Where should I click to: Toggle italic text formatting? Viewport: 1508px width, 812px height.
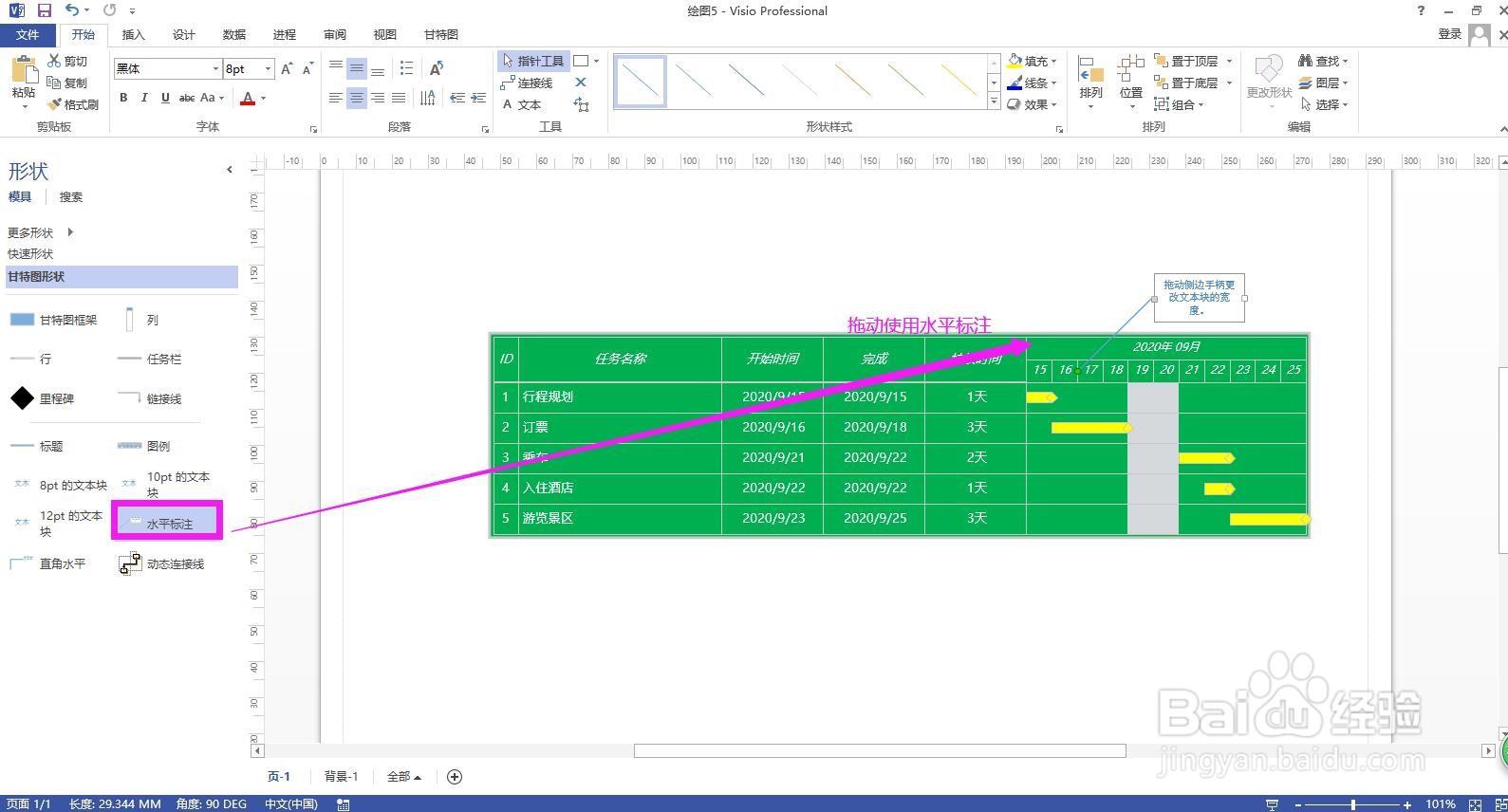[x=144, y=98]
